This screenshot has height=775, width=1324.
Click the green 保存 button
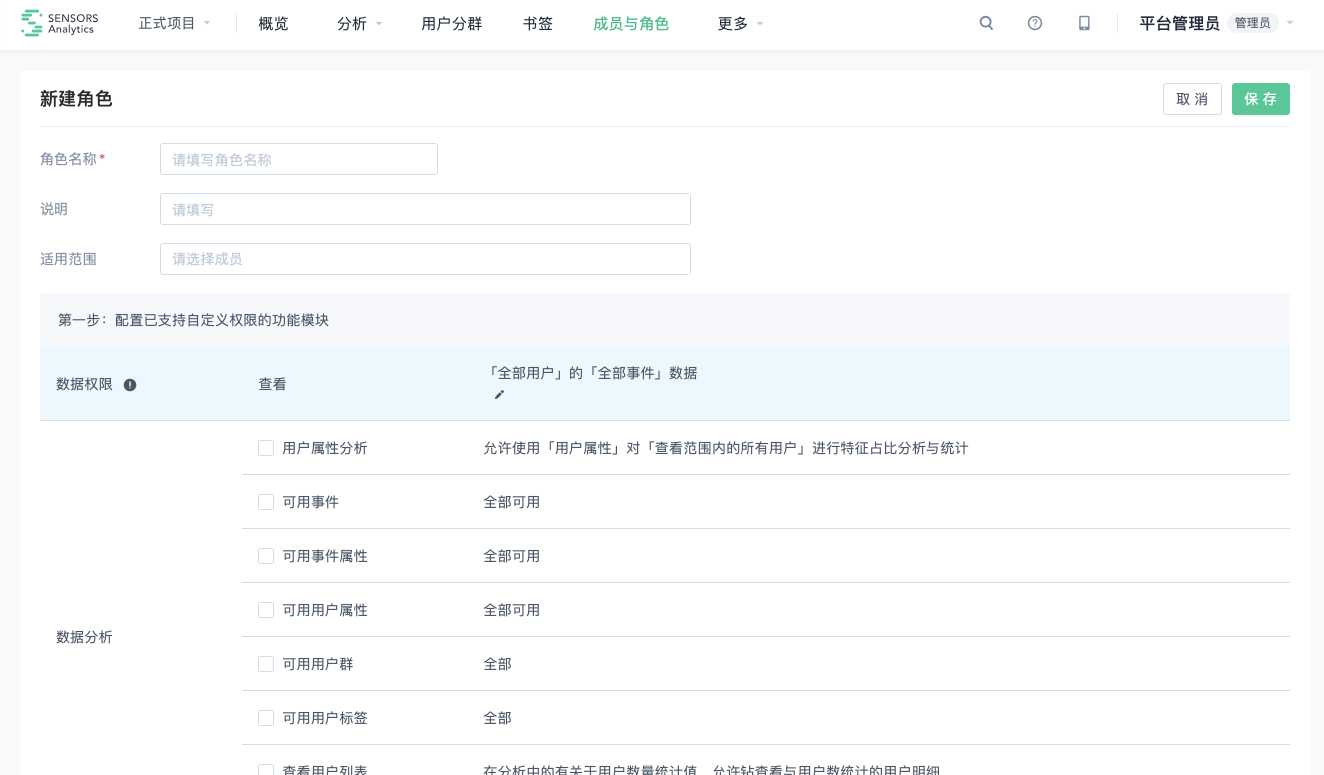click(1261, 99)
